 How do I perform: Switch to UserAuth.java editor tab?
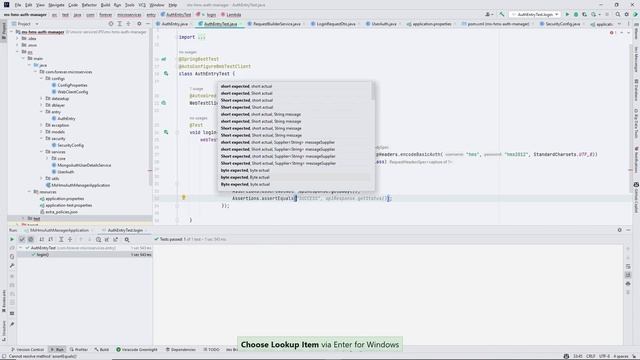coord(384,24)
